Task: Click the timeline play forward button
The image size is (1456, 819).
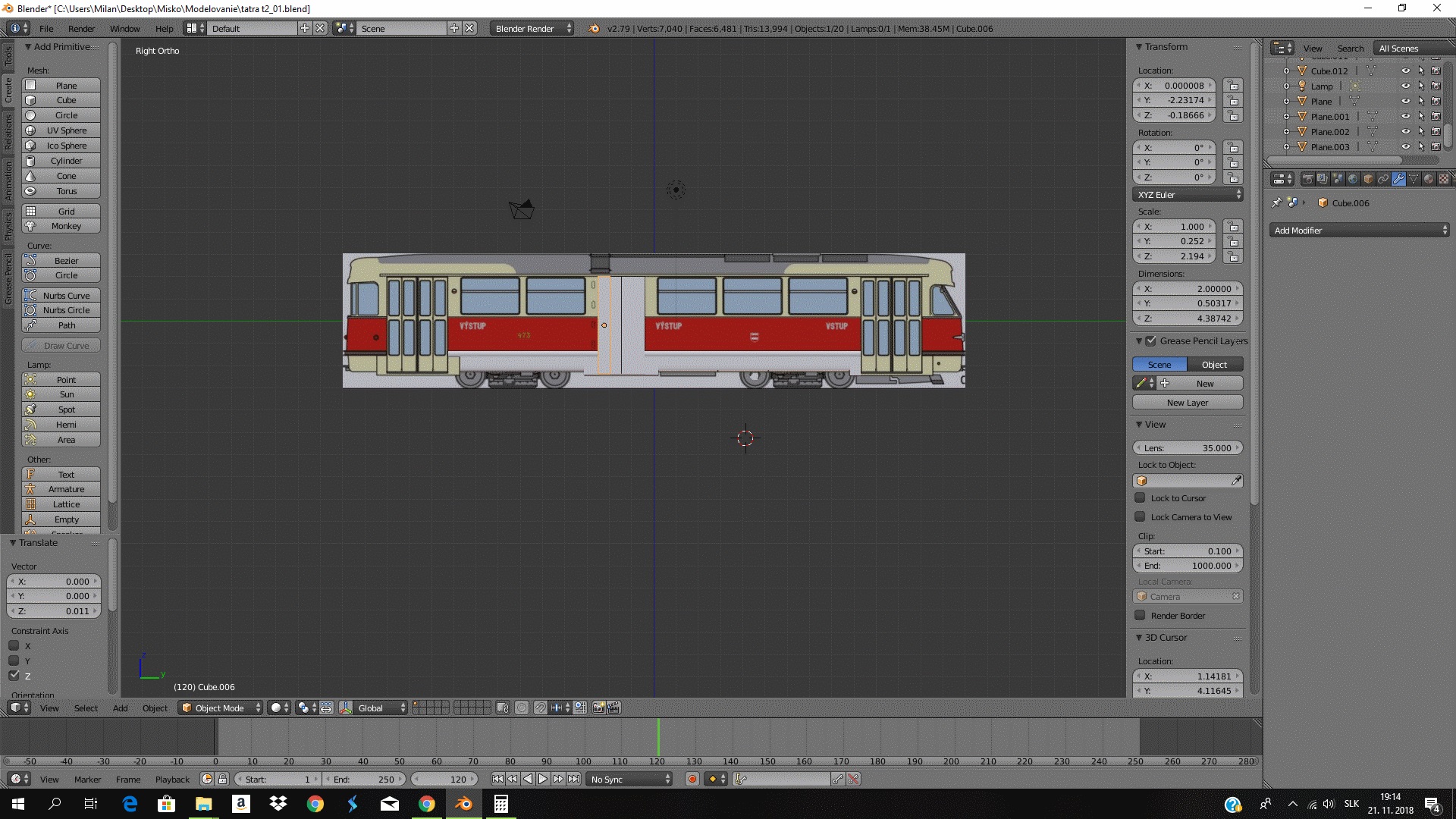Action: pos(543,779)
